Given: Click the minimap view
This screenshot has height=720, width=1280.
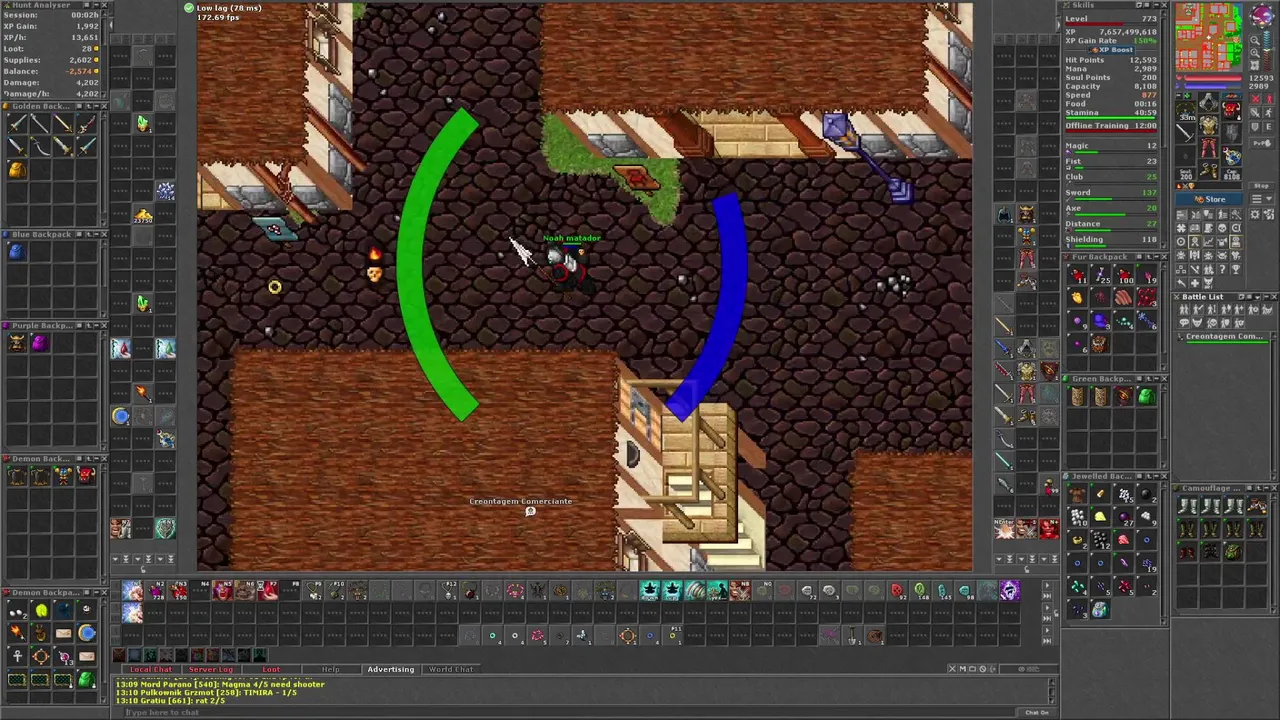Looking at the screenshot, I should click(x=1209, y=37).
